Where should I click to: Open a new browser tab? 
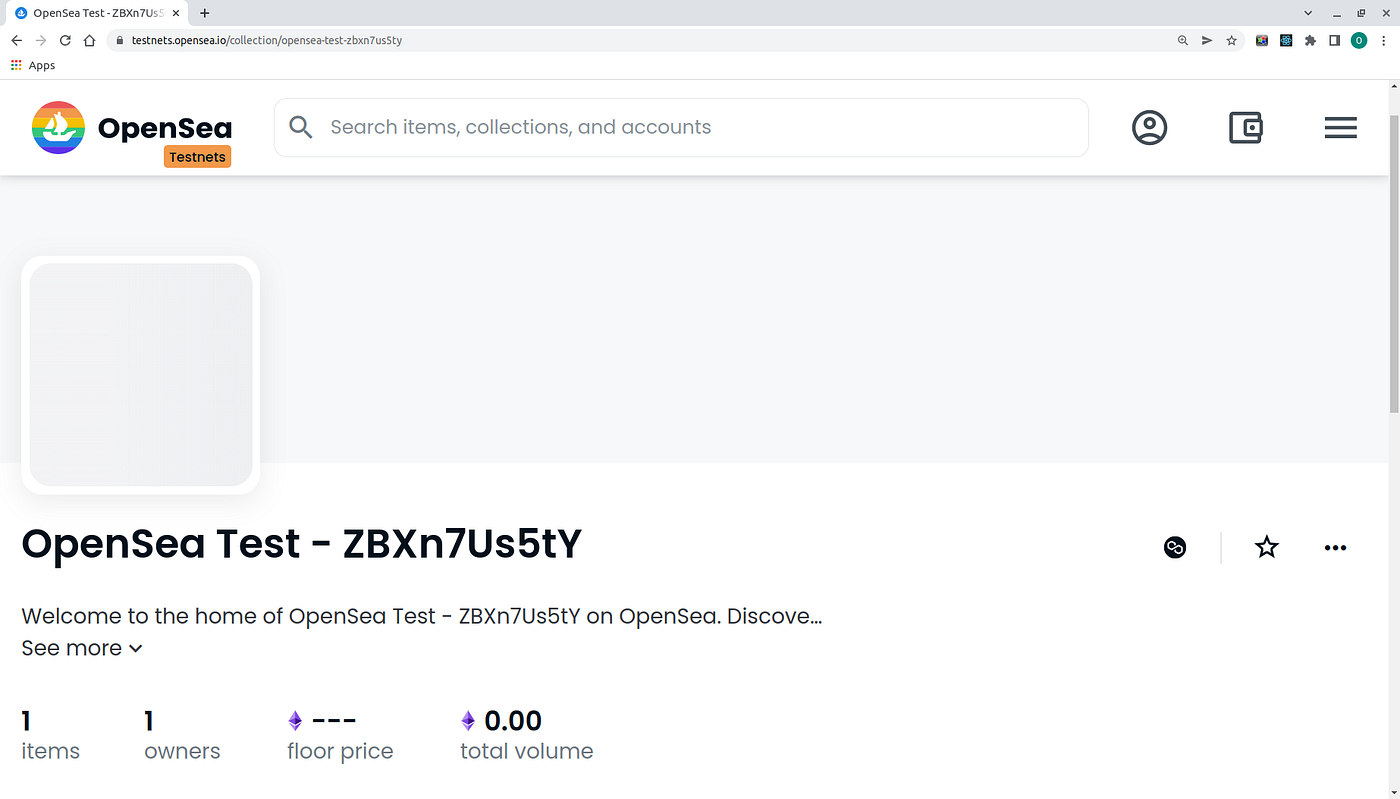coord(205,13)
